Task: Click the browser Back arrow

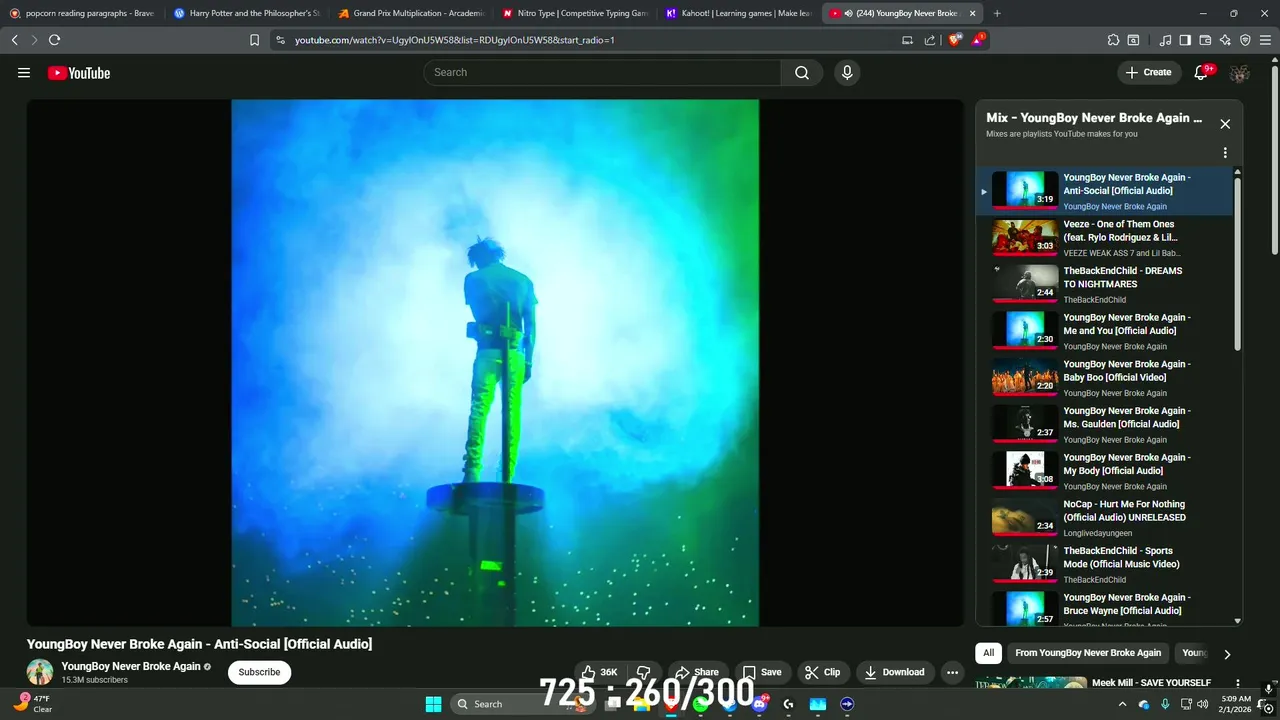Action: (x=14, y=40)
